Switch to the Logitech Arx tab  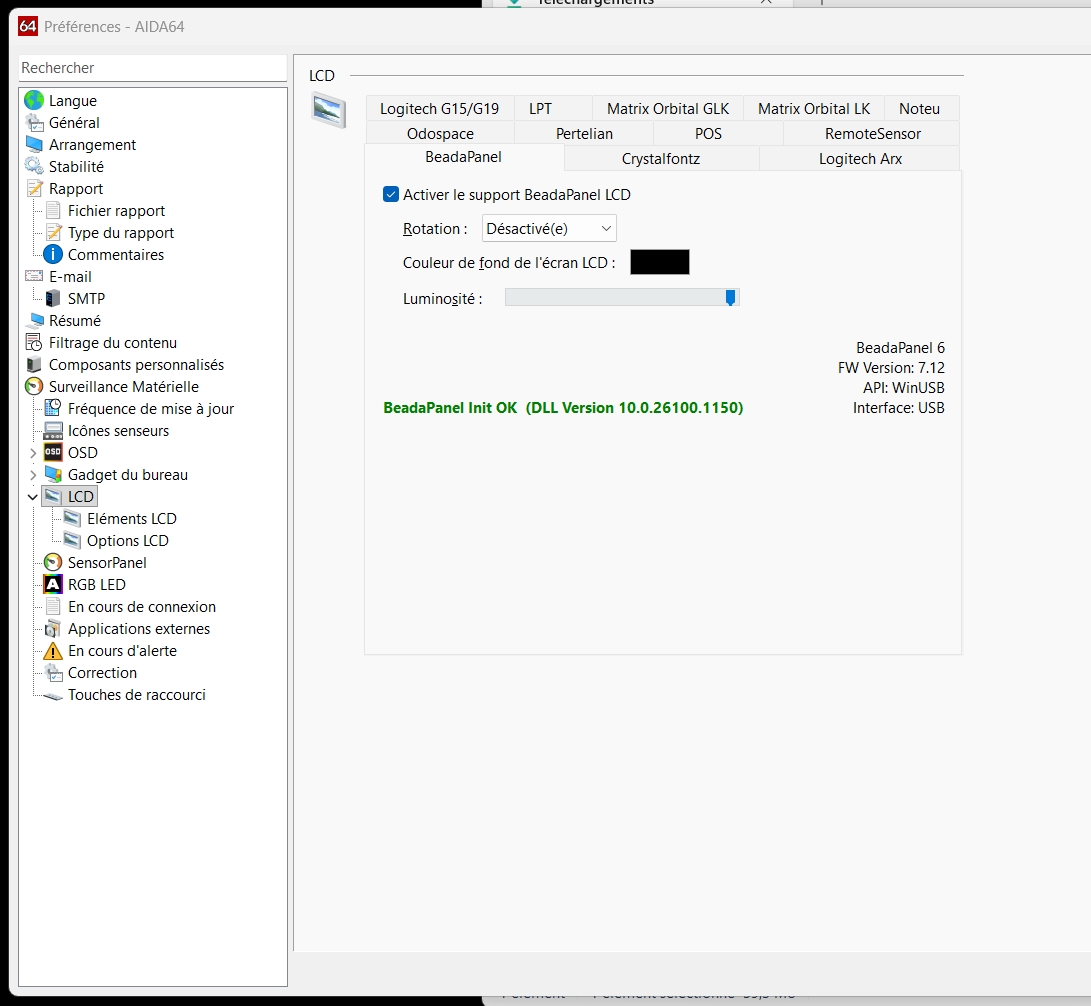coord(860,159)
